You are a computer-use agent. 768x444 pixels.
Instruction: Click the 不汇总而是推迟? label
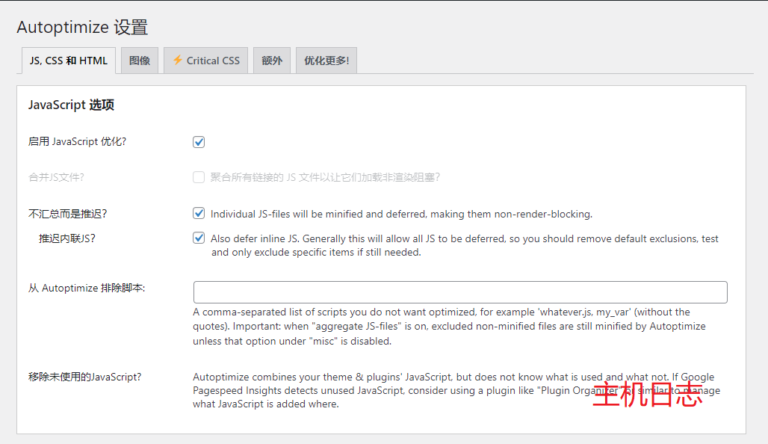68,214
